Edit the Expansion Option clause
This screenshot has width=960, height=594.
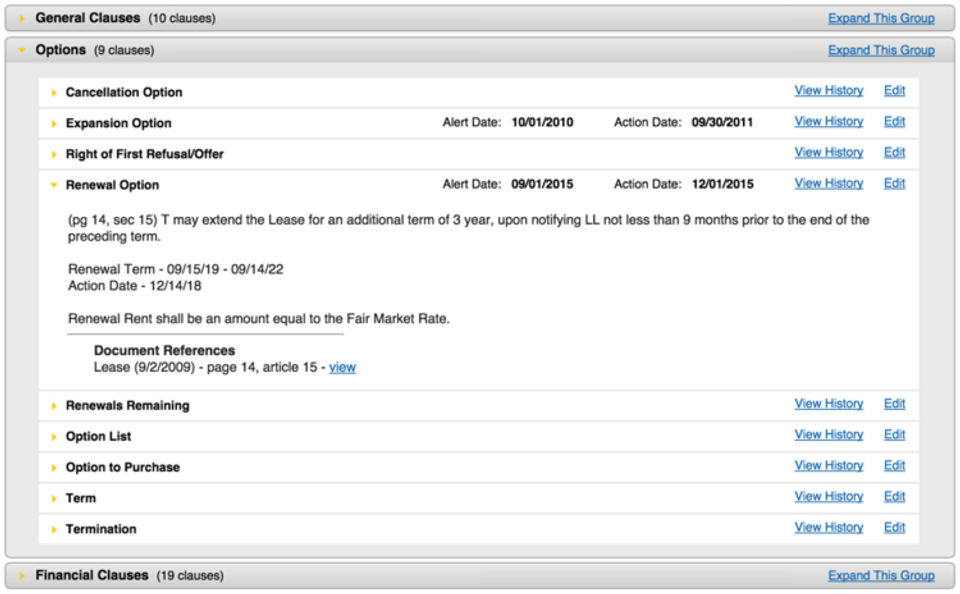click(894, 122)
